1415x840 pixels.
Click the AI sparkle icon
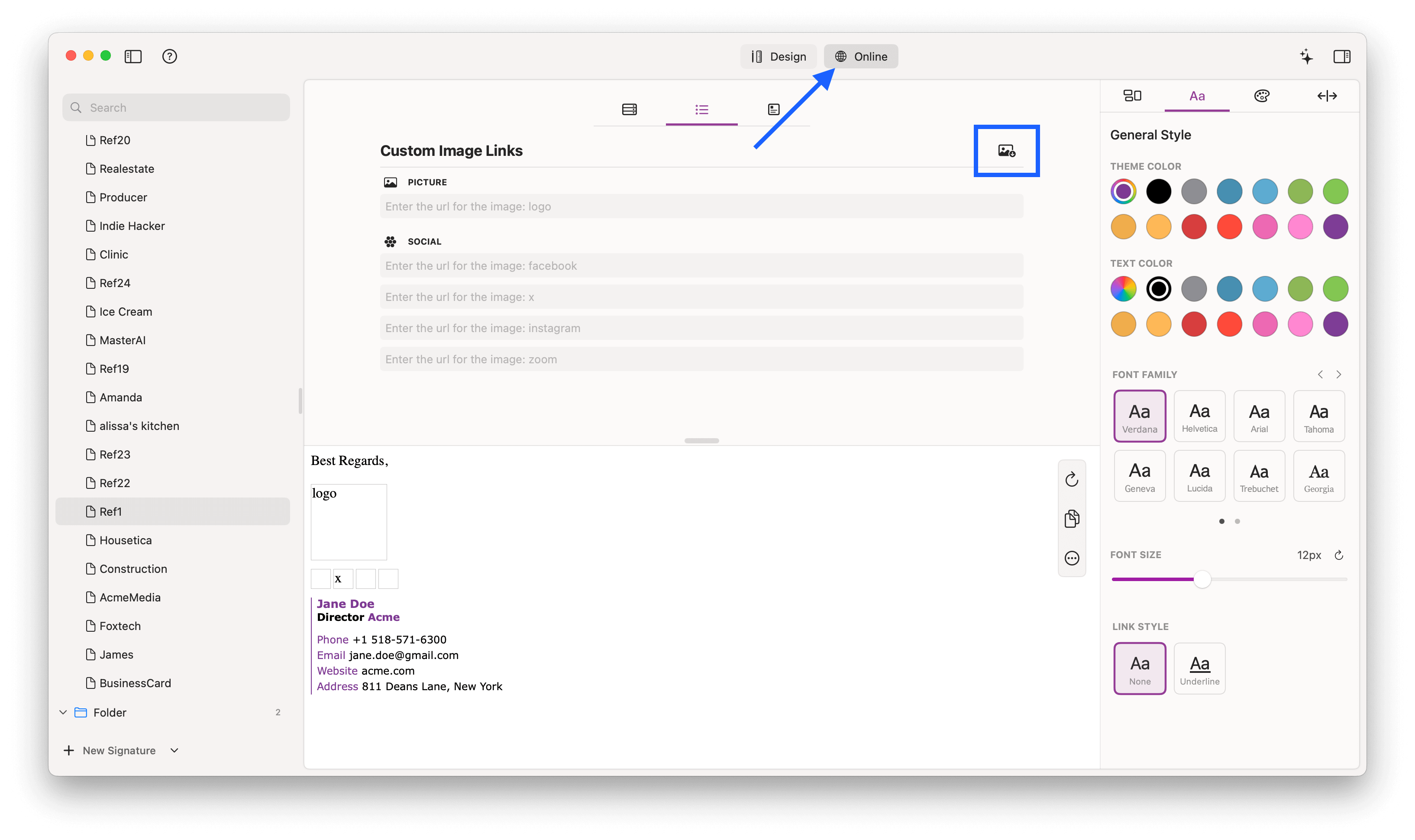tap(1306, 56)
